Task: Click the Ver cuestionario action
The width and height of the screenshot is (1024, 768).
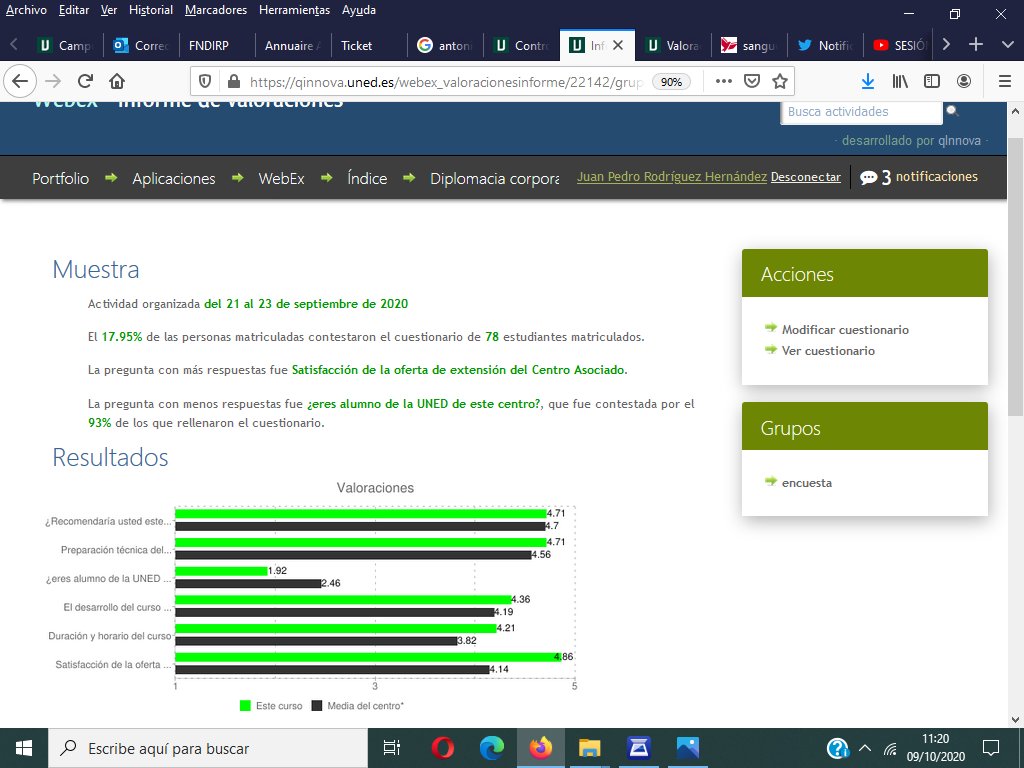Action: tap(828, 351)
